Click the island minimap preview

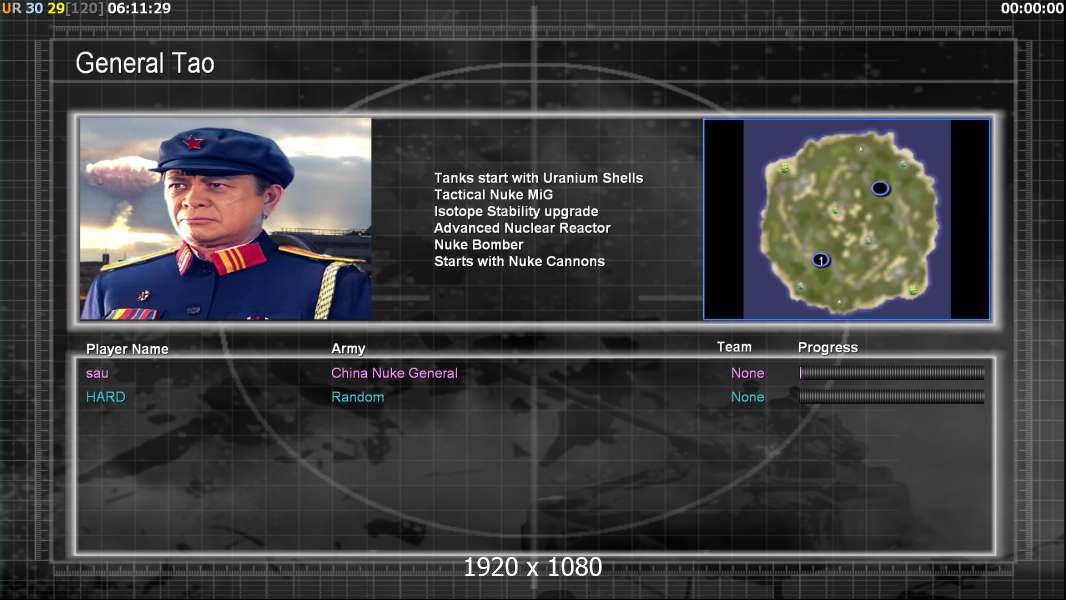846,219
